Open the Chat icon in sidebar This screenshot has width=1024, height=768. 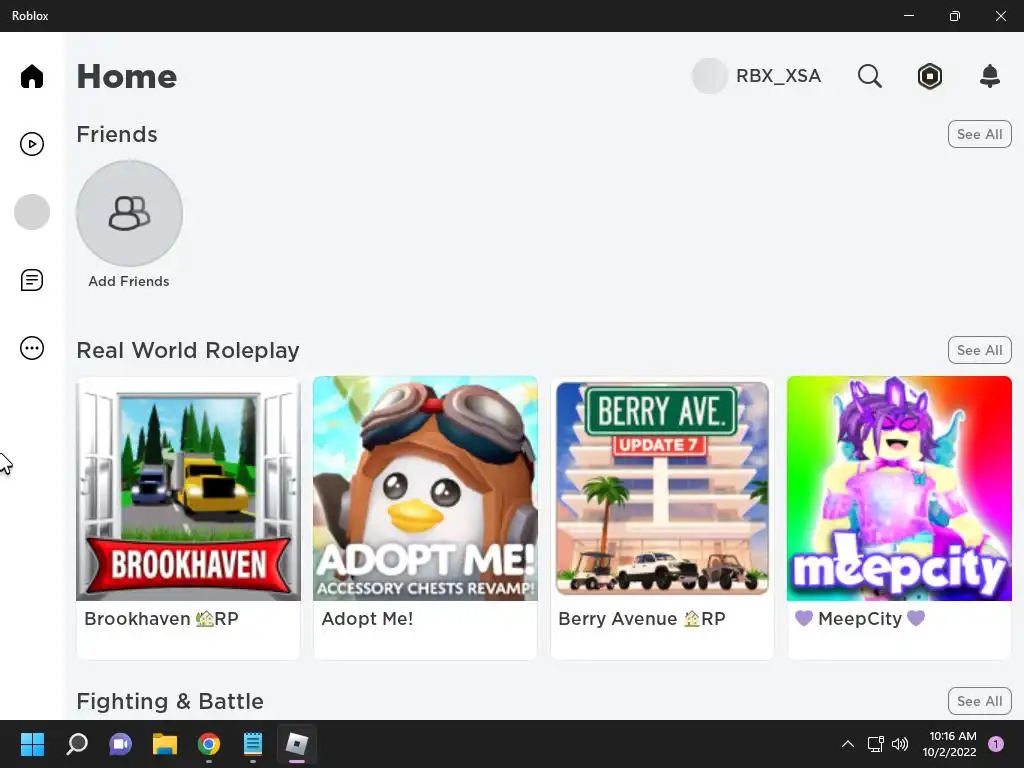[31, 280]
